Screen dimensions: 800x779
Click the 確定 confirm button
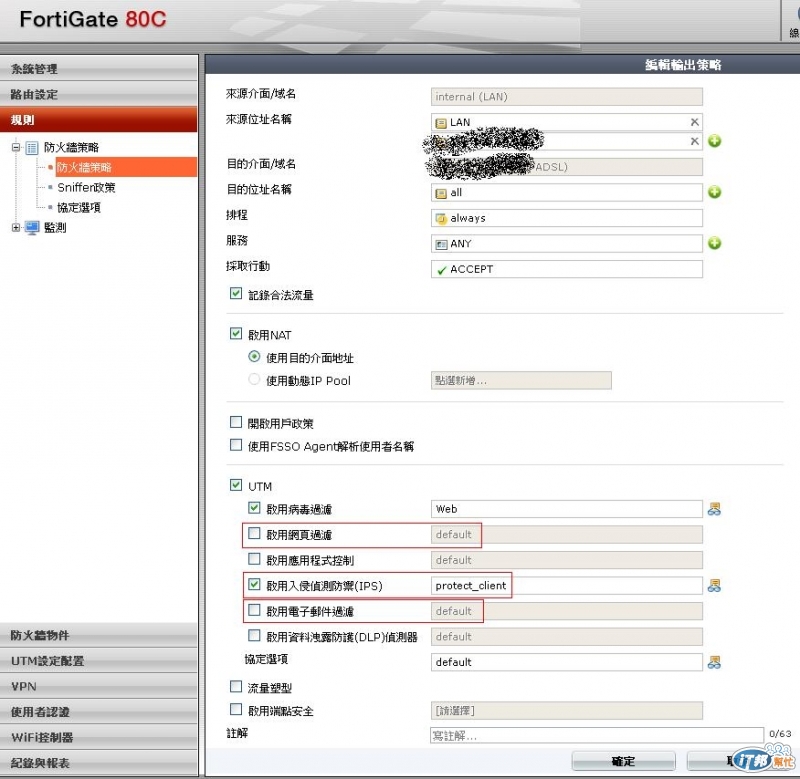(623, 761)
